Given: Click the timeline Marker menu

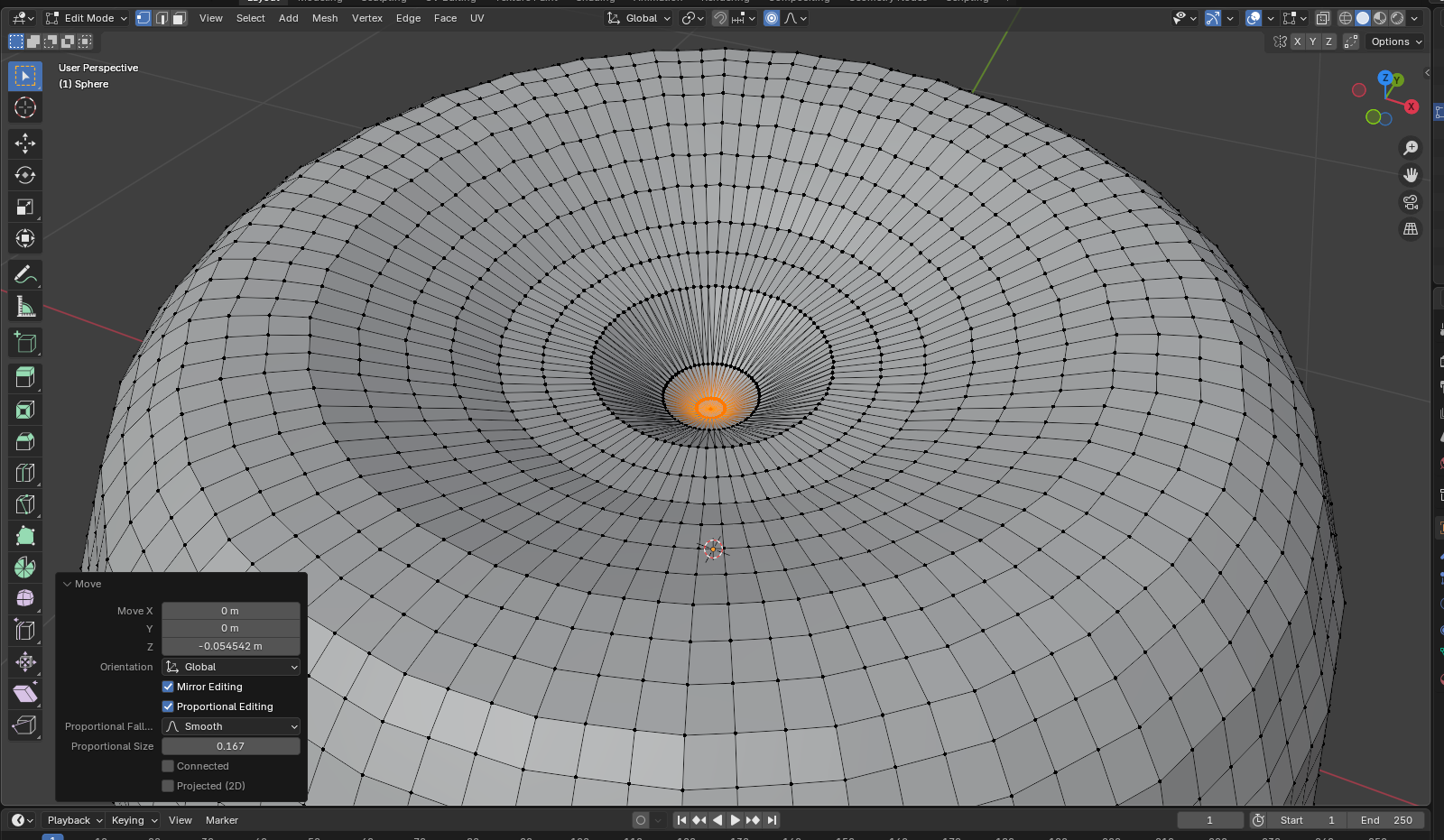Looking at the screenshot, I should tap(222, 820).
